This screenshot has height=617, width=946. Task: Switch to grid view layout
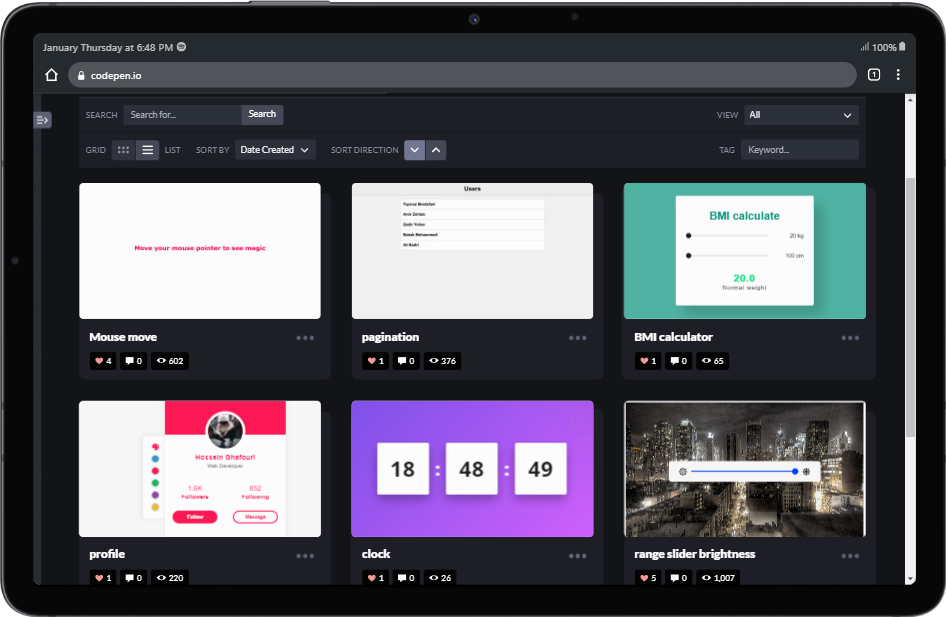pos(123,150)
